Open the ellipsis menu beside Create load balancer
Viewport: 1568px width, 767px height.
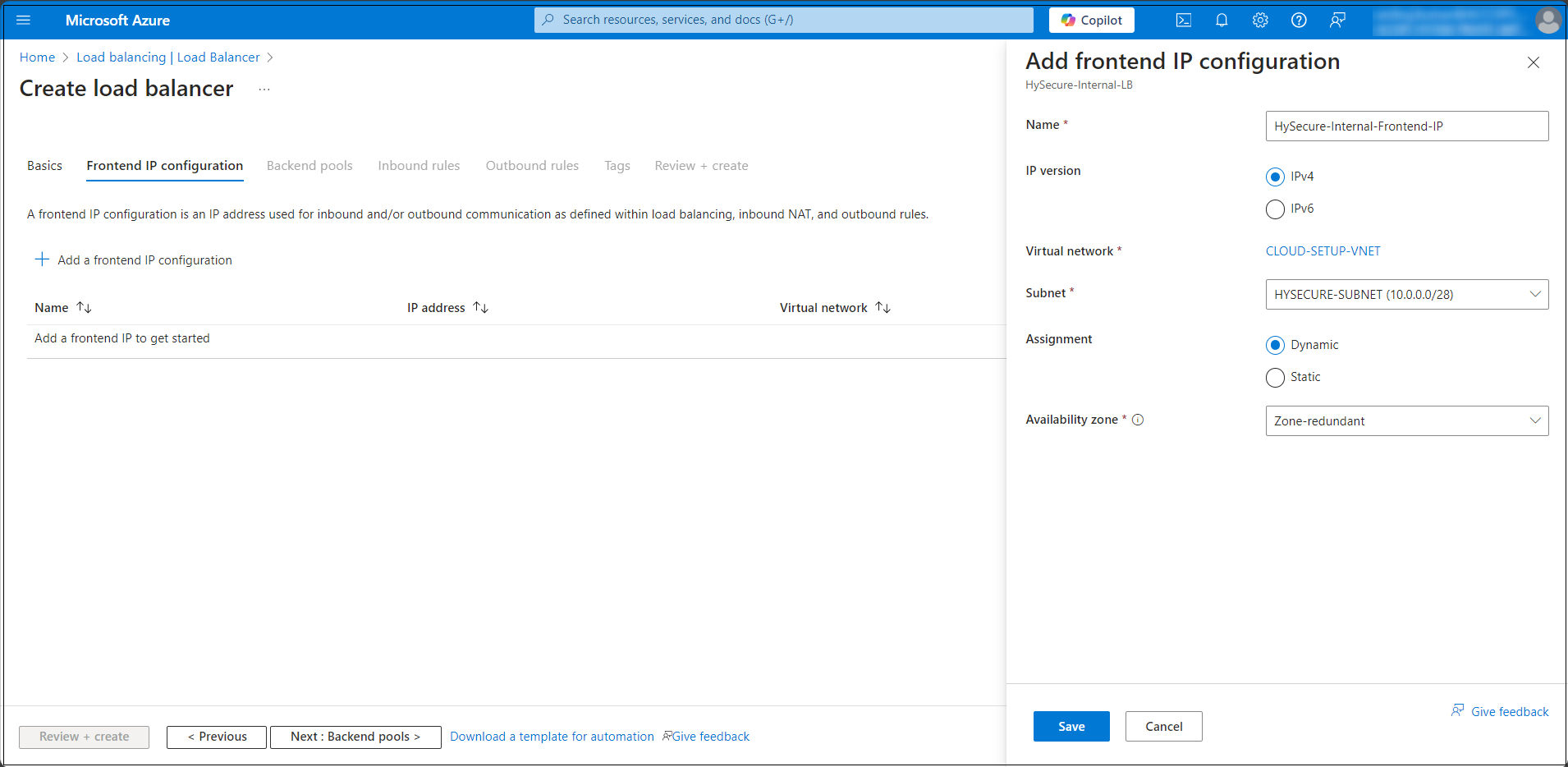point(264,90)
